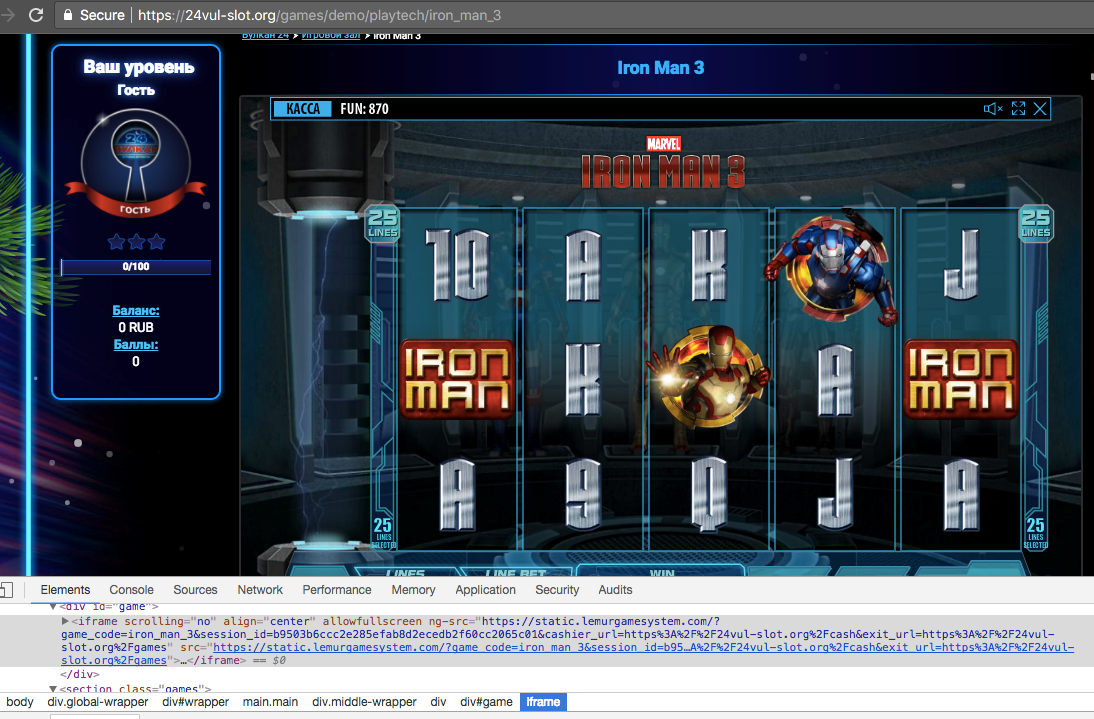This screenshot has height=719, width=1094.
Task: Click the 9 symbol on reel two
Action: [x=583, y=493]
